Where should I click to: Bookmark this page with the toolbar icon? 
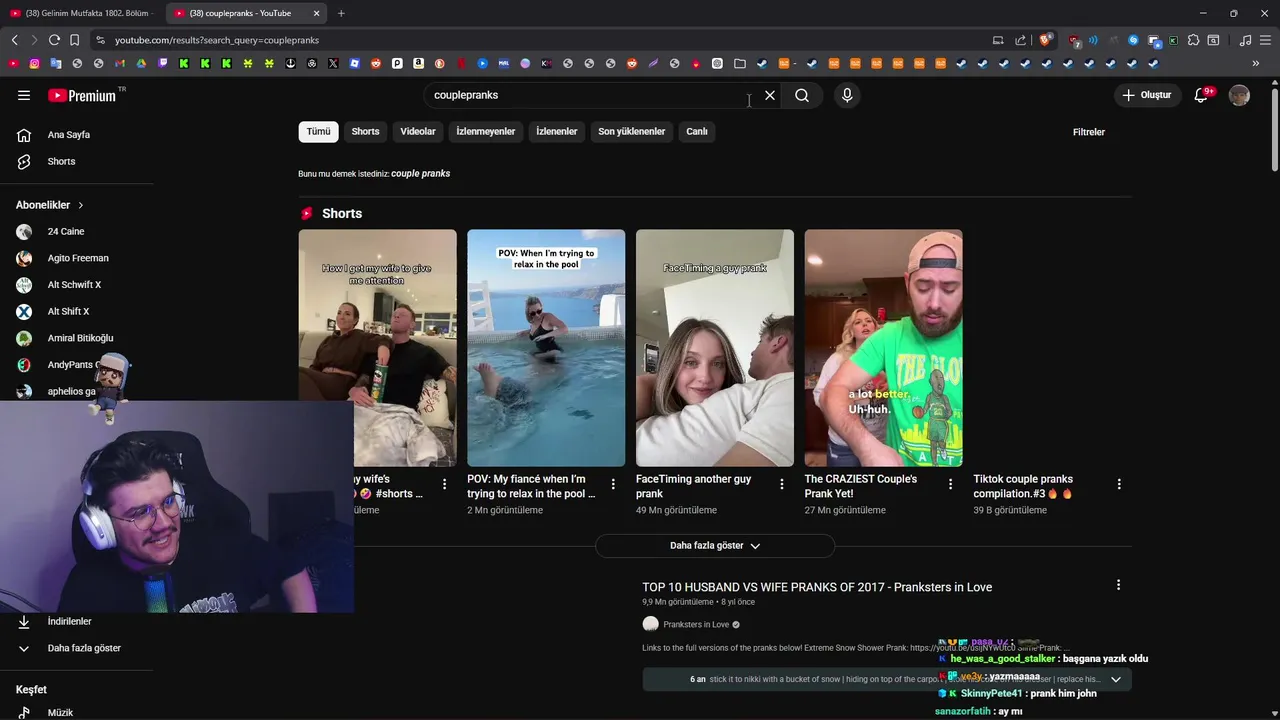(x=74, y=40)
